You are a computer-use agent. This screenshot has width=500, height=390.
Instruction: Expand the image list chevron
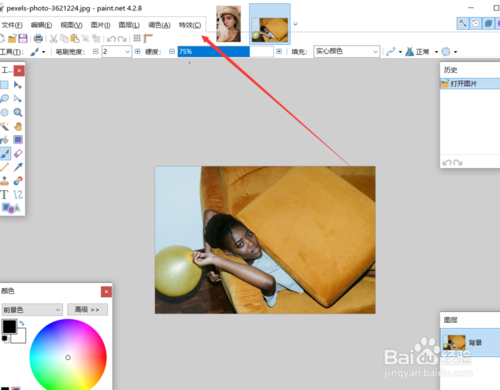click(295, 24)
